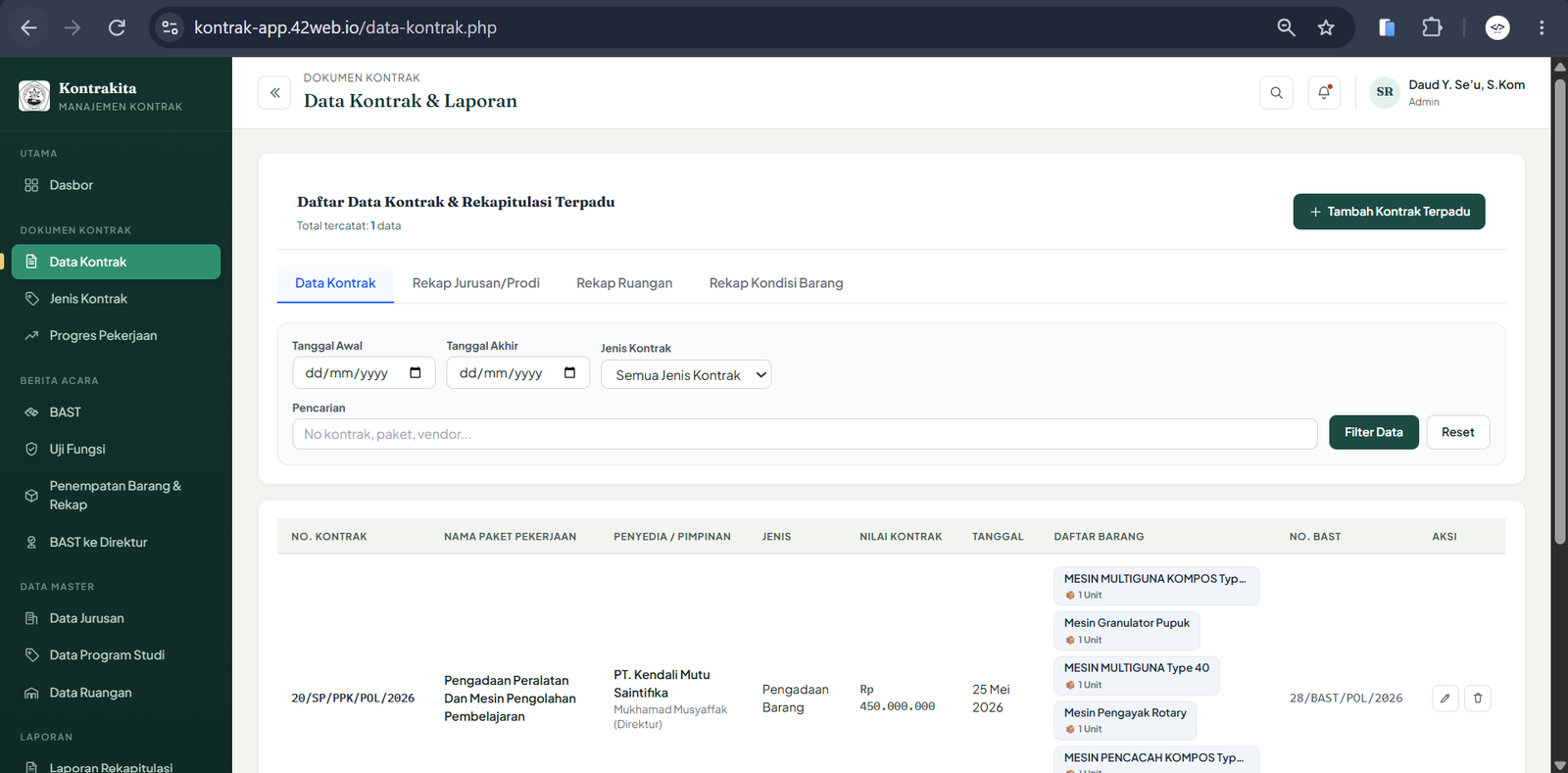Bookmark page with star icon
Image resolution: width=1568 pixels, height=773 pixels.
(1326, 27)
